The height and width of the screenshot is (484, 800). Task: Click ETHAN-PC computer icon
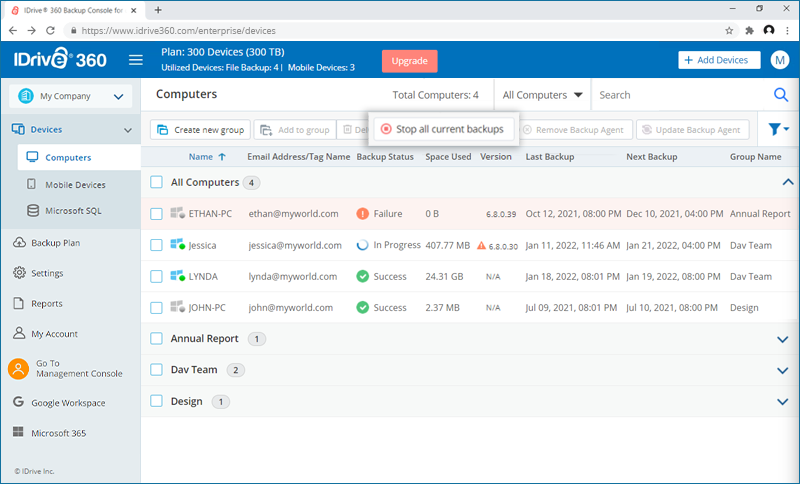(178, 213)
